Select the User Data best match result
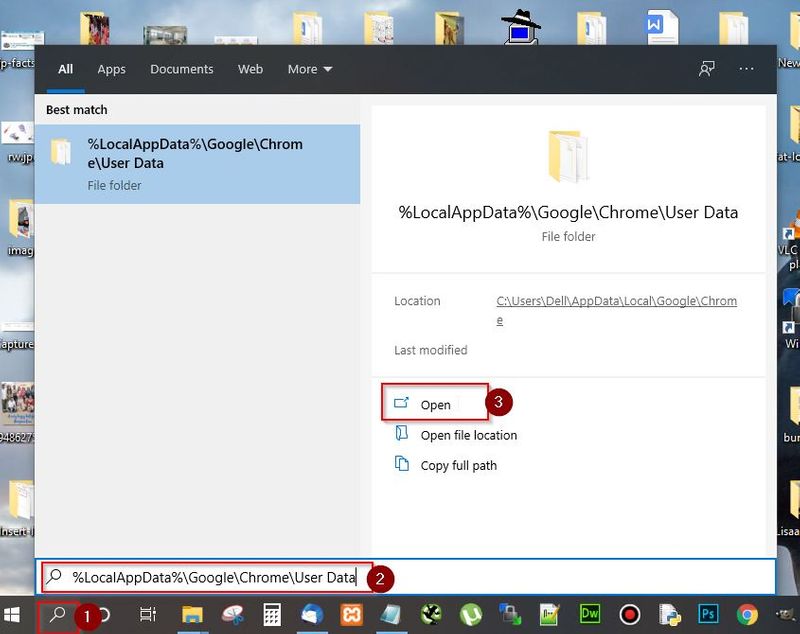 [x=197, y=164]
